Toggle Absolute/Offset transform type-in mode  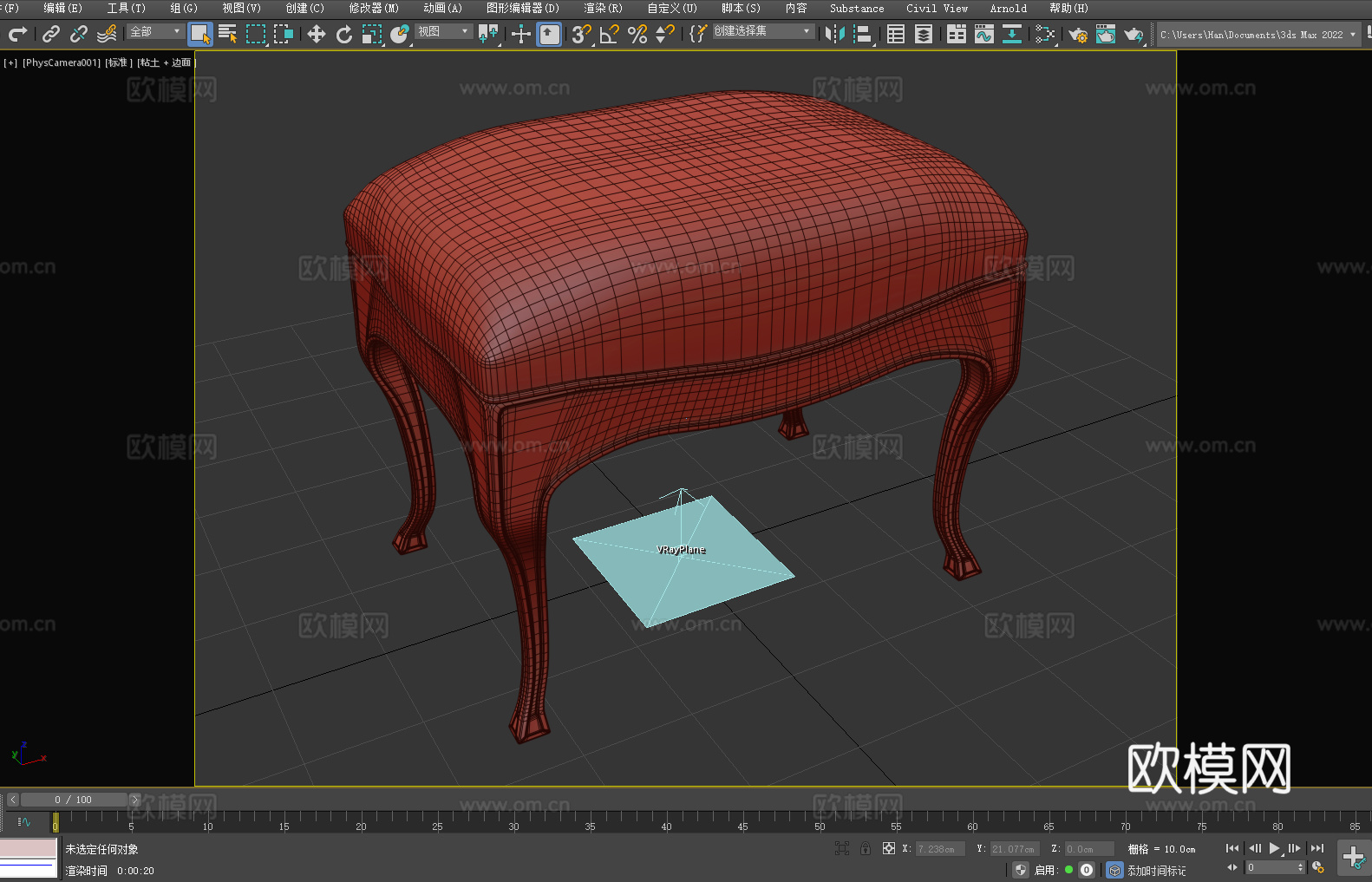[889, 848]
